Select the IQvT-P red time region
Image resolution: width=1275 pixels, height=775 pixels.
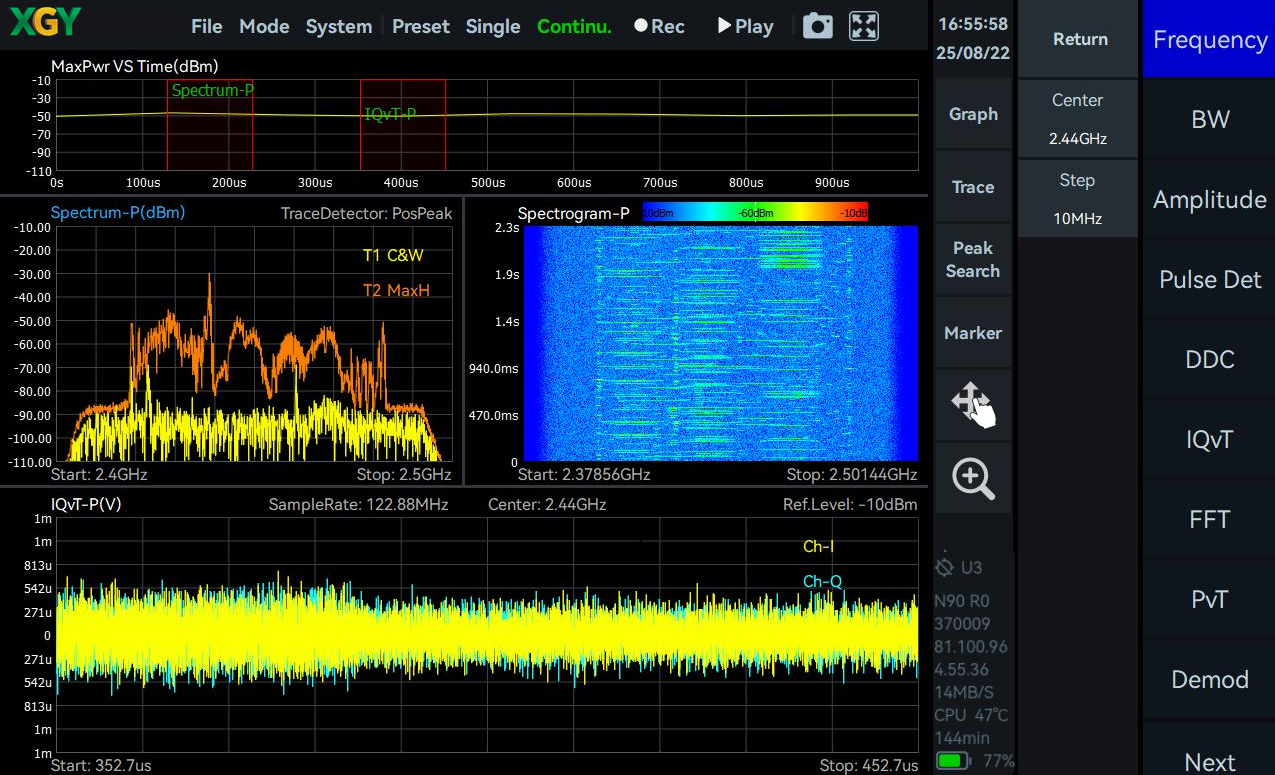point(403,125)
